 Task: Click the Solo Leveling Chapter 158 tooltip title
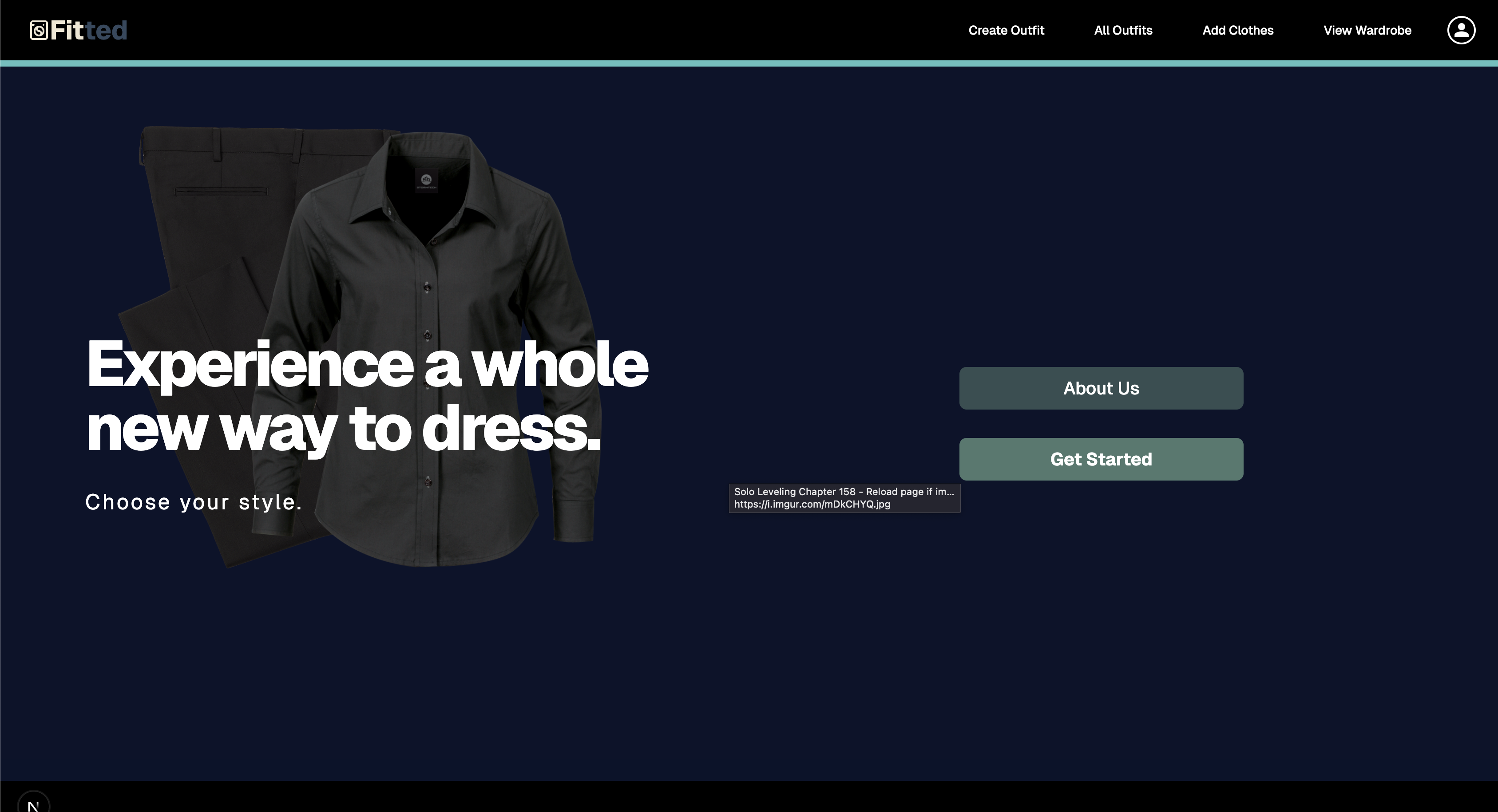843,492
